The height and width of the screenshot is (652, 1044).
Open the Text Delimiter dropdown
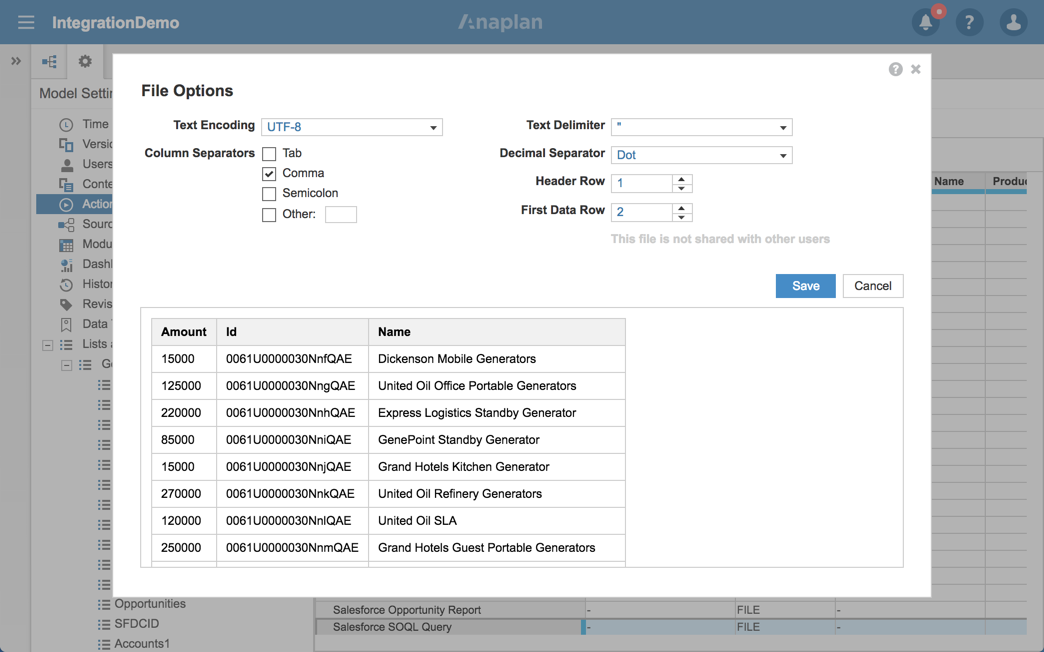702,127
